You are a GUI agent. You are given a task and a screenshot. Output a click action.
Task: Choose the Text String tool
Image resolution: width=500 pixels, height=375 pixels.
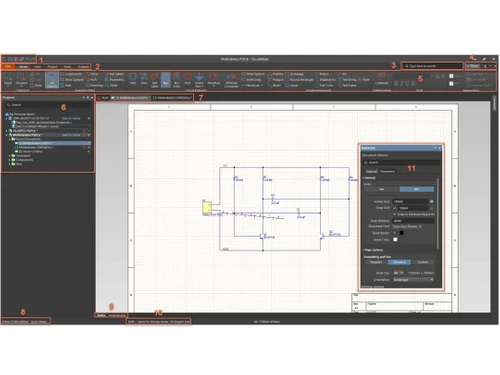347,80
